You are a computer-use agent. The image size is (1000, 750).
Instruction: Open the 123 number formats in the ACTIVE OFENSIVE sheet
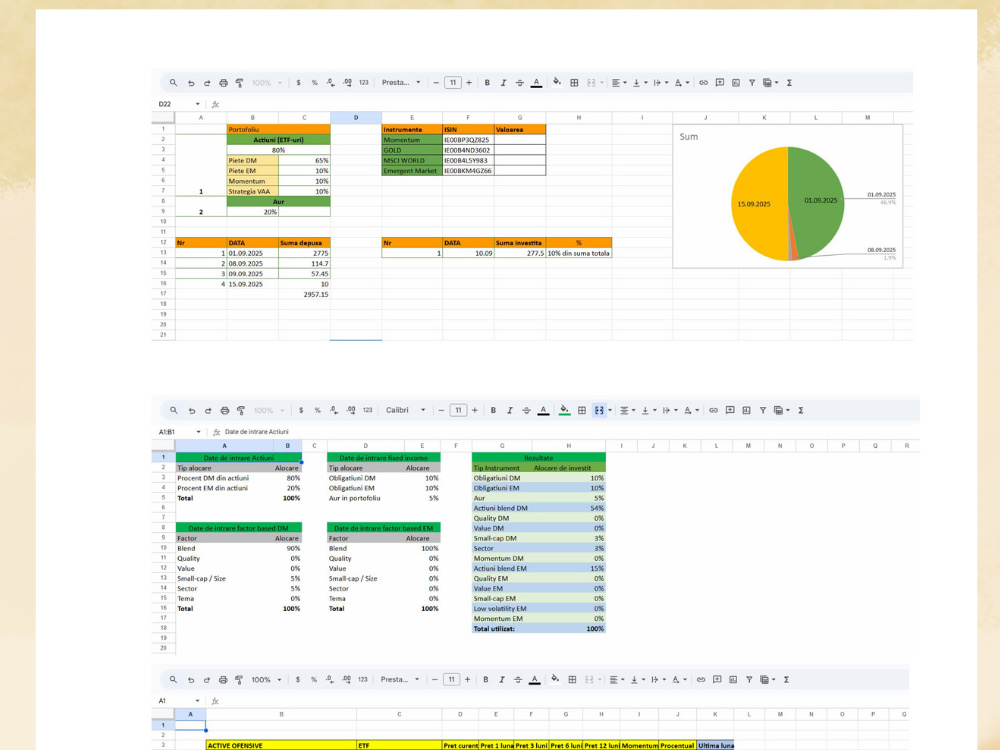pos(363,680)
